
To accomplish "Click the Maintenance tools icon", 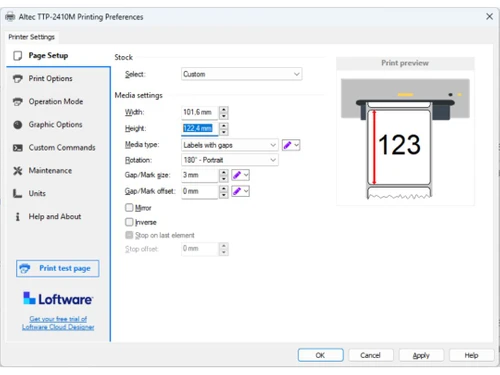I will click(18, 171).
